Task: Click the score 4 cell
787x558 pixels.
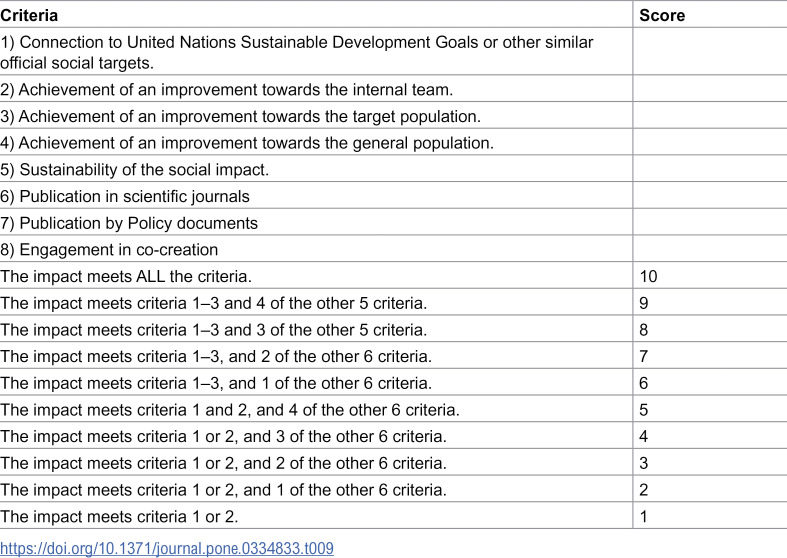Action: tap(710, 436)
